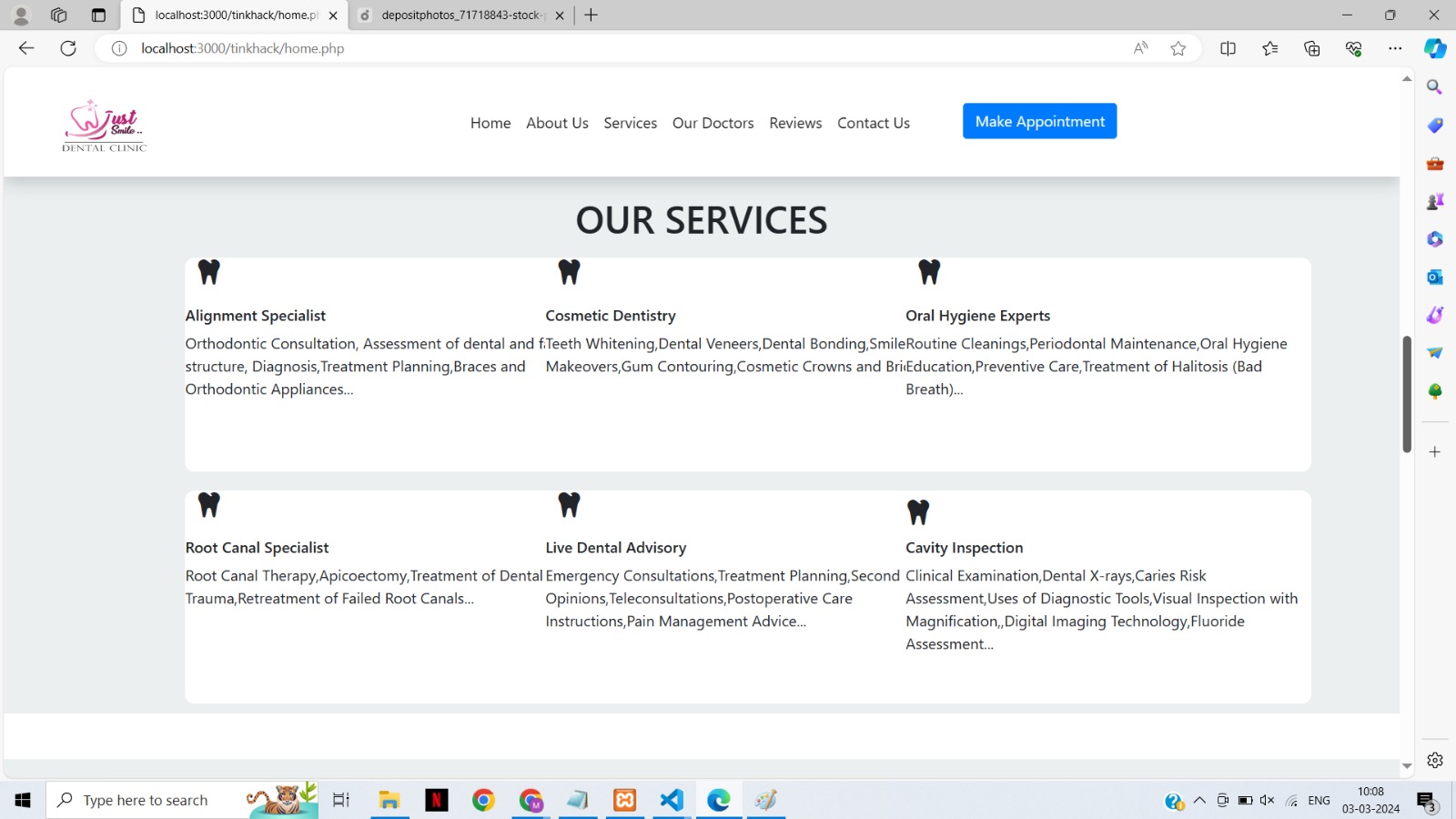The height and width of the screenshot is (819, 1456).
Task: Click taskbar Type here to search box
Action: 182,800
